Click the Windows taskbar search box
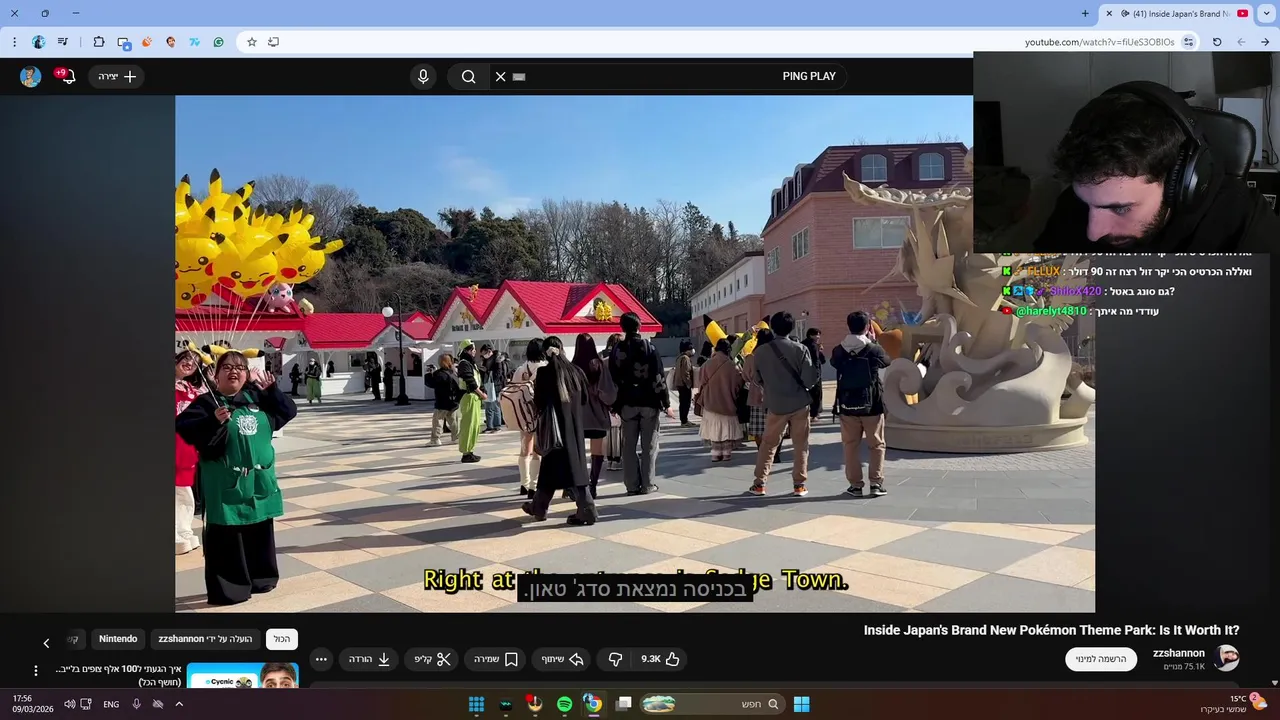 711,704
